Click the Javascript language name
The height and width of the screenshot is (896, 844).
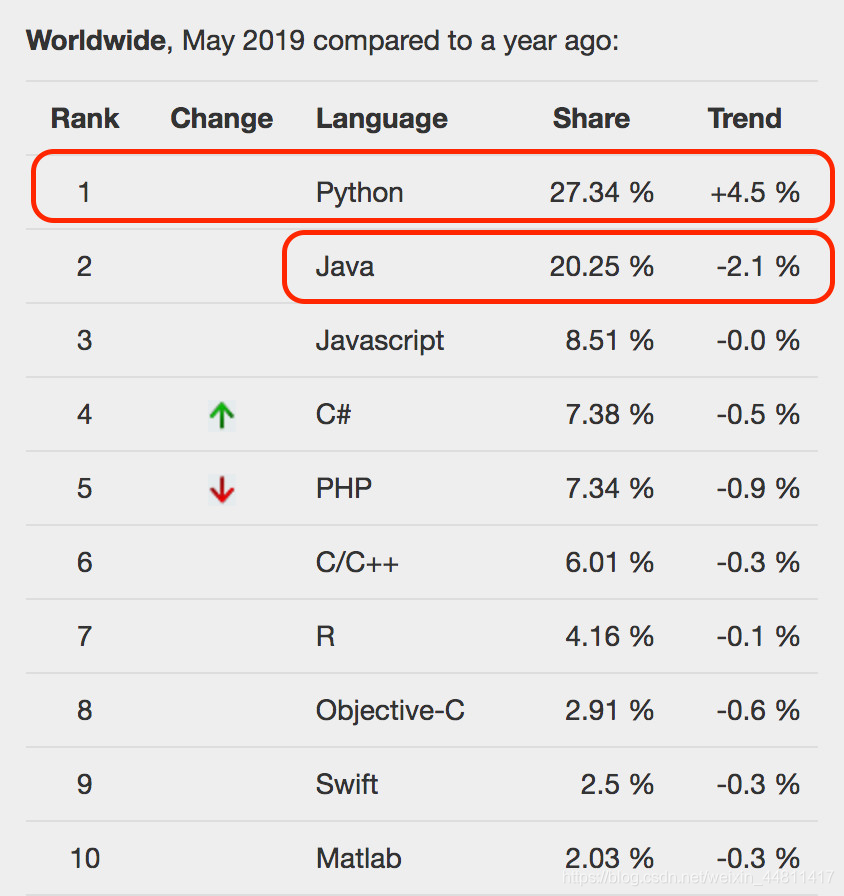coord(379,341)
